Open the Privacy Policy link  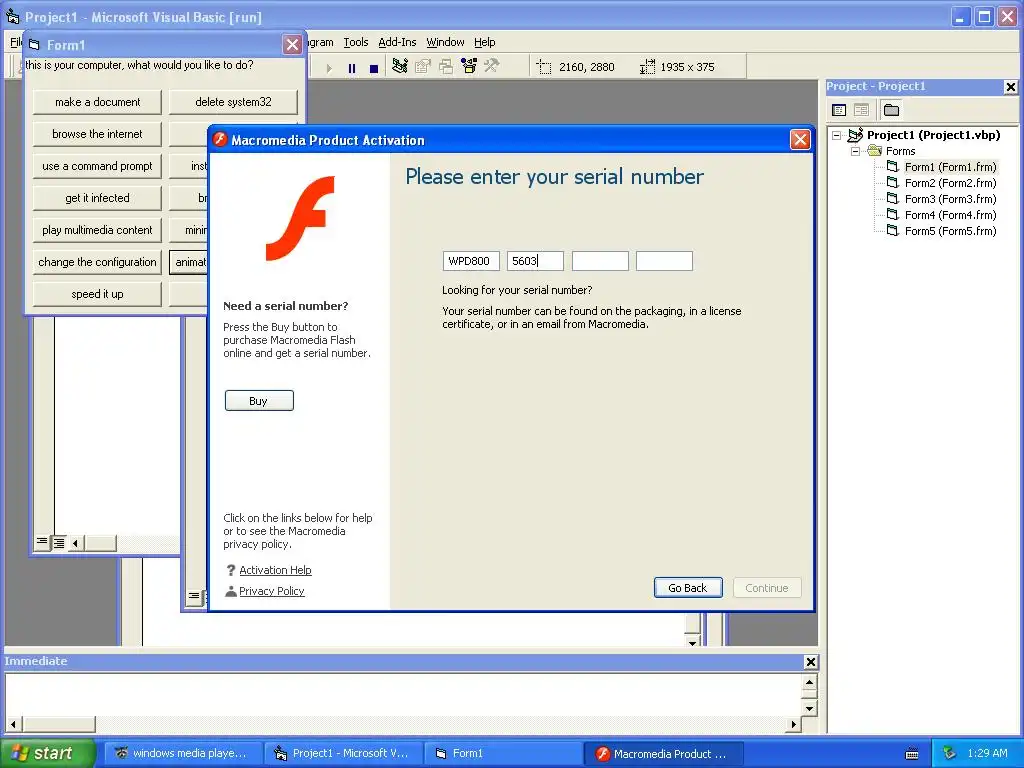point(272,591)
